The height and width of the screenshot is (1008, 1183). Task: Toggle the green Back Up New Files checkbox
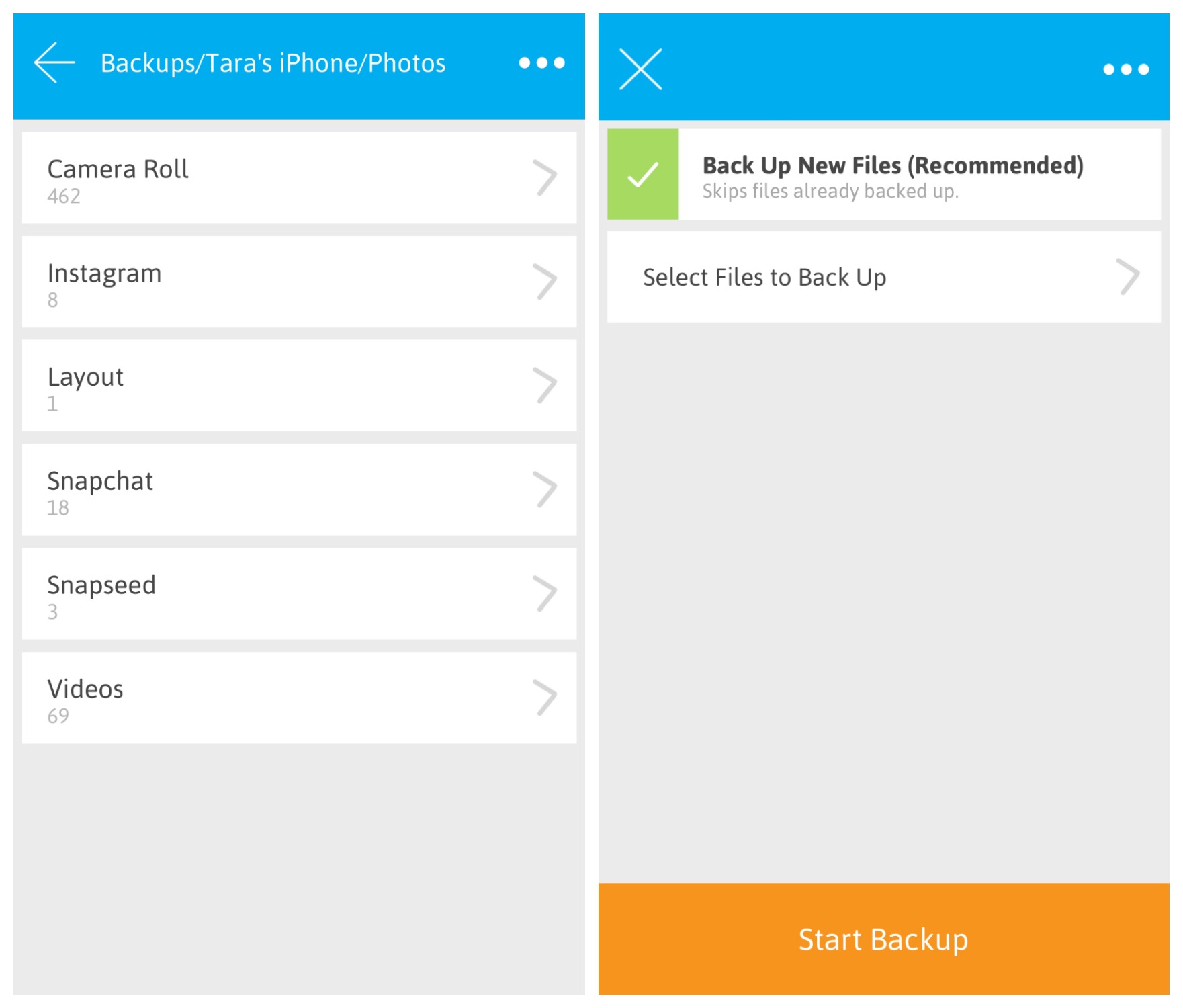pos(643,175)
